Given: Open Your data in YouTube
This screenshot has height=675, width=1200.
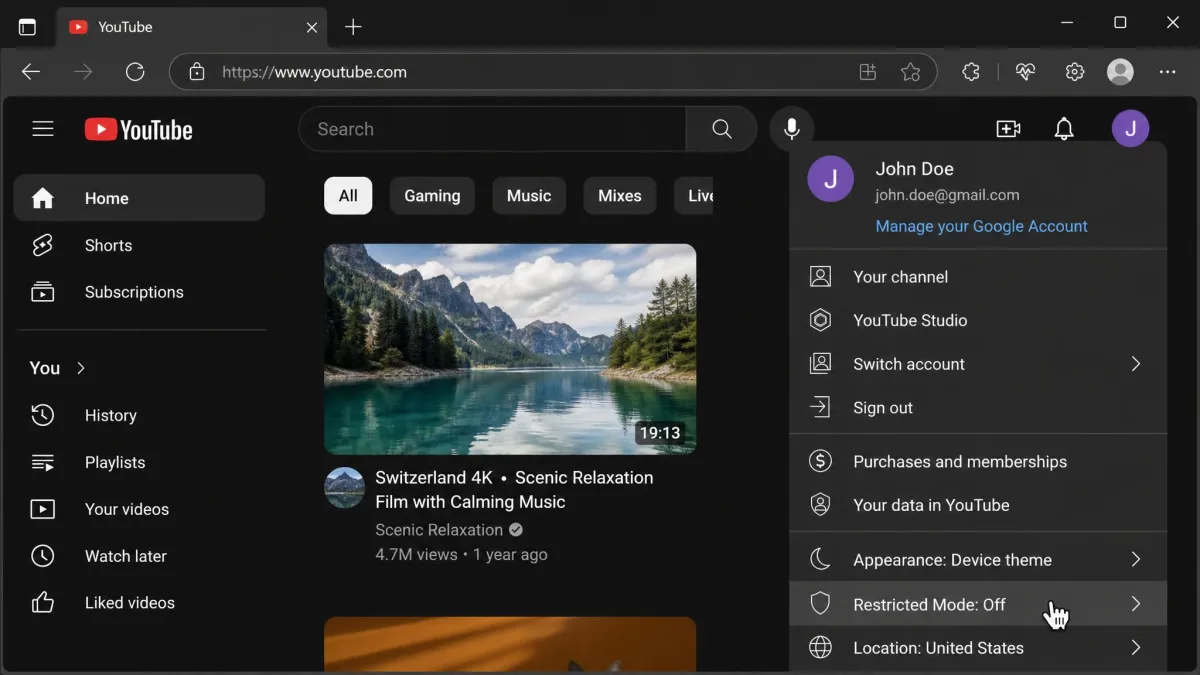Looking at the screenshot, I should [x=978, y=505].
